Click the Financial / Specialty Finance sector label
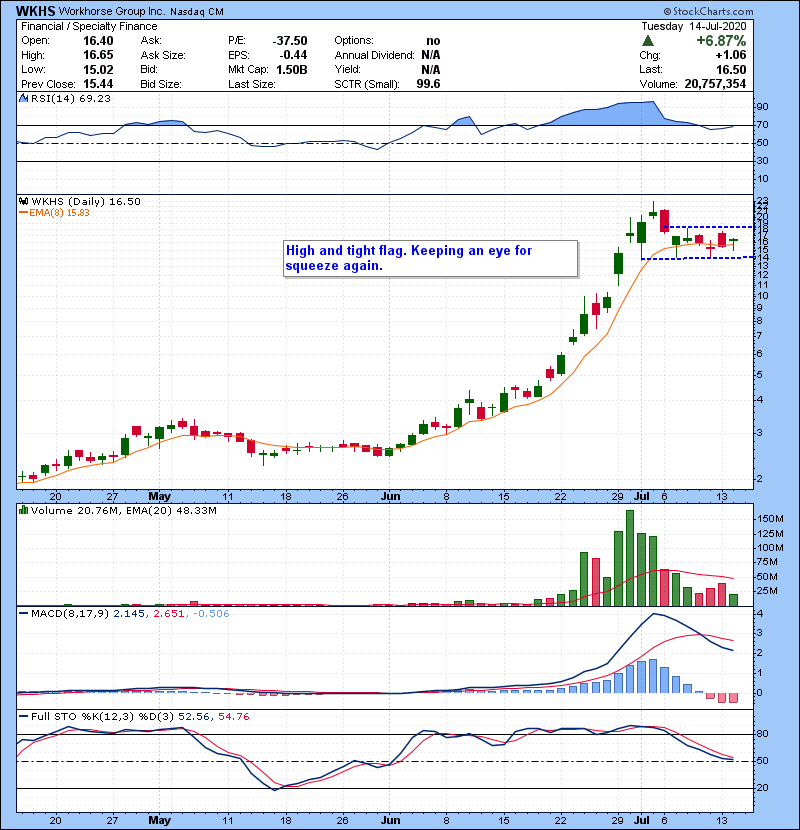 89,26
